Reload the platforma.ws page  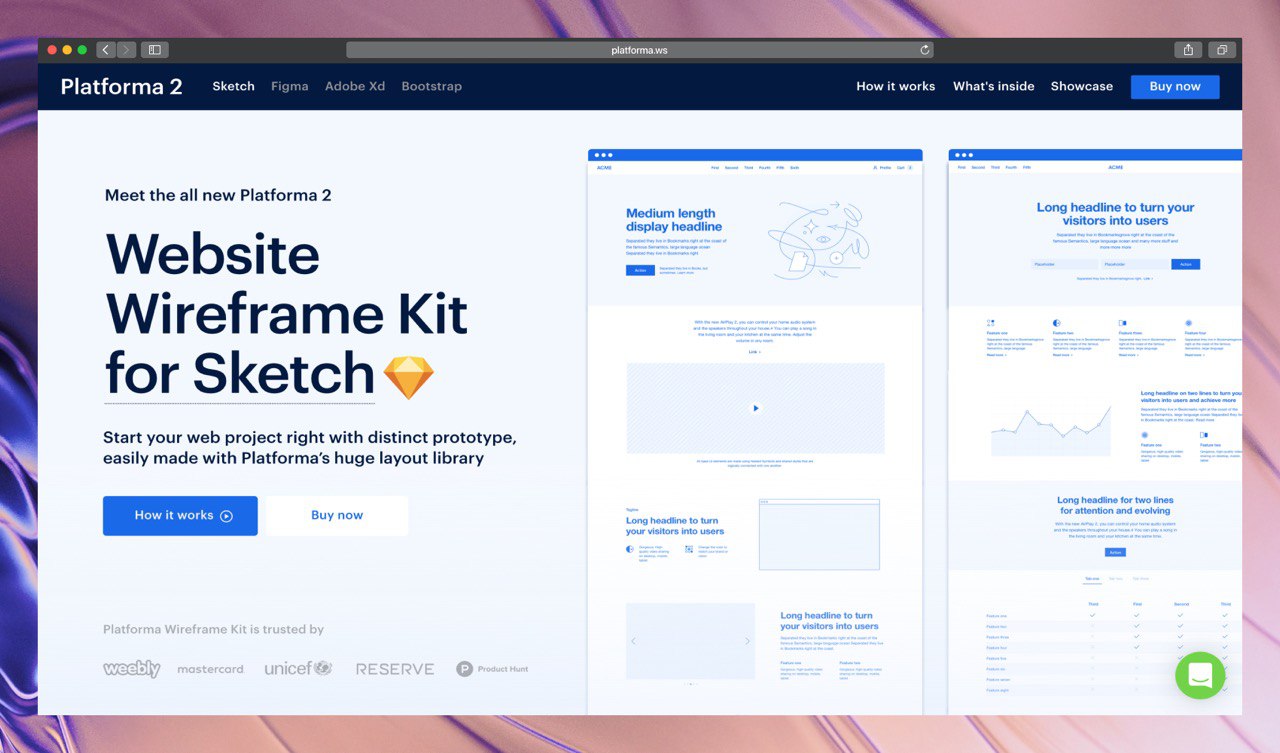click(x=925, y=50)
